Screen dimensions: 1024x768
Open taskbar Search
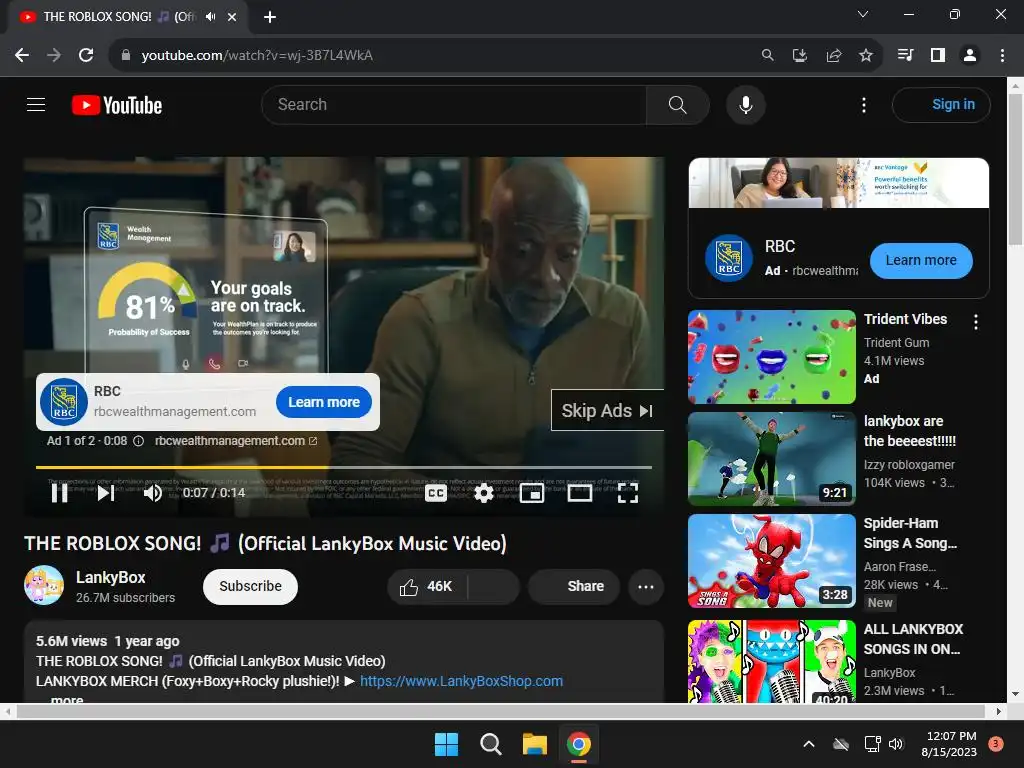click(490, 744)
